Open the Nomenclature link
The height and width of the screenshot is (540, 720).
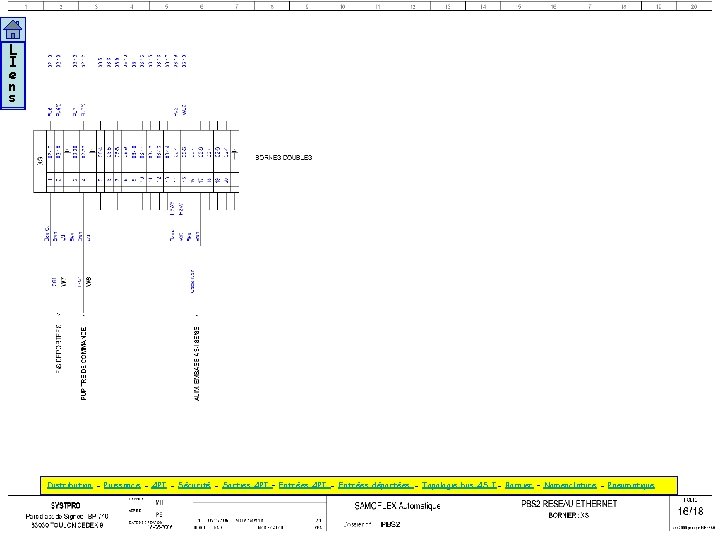tap(570, 485)
